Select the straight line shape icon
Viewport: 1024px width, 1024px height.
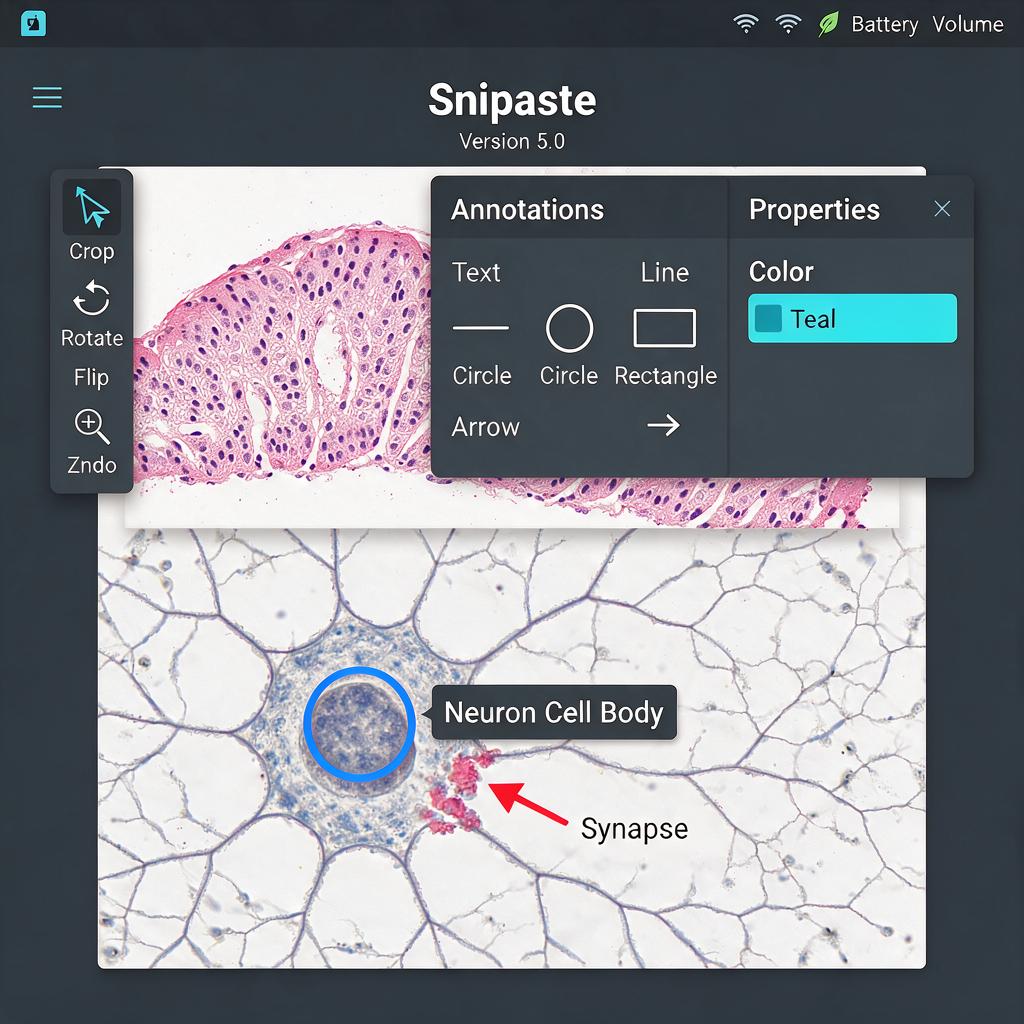pos(481,327)
